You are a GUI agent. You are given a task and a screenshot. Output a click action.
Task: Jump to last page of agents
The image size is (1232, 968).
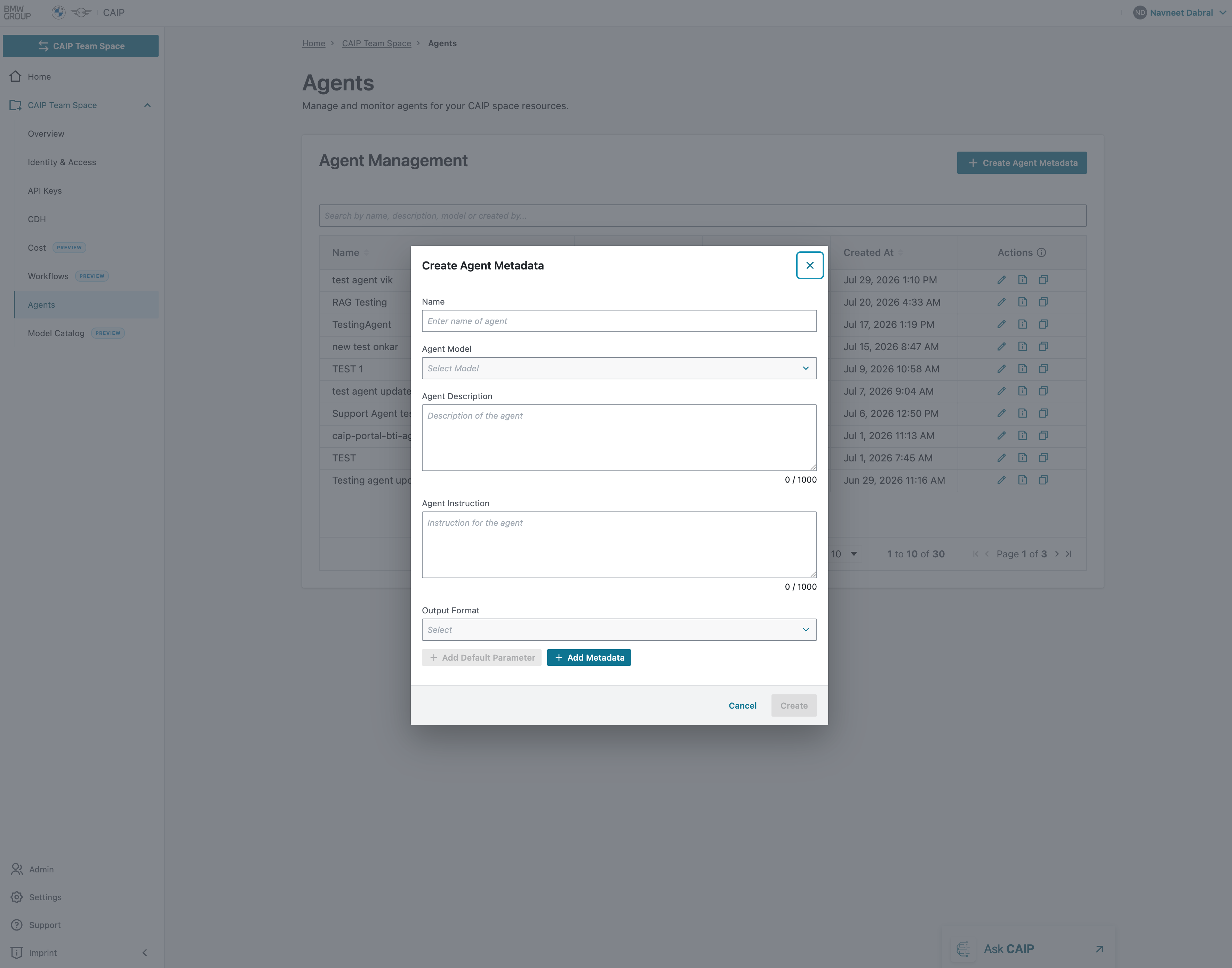pos(1068,554)
